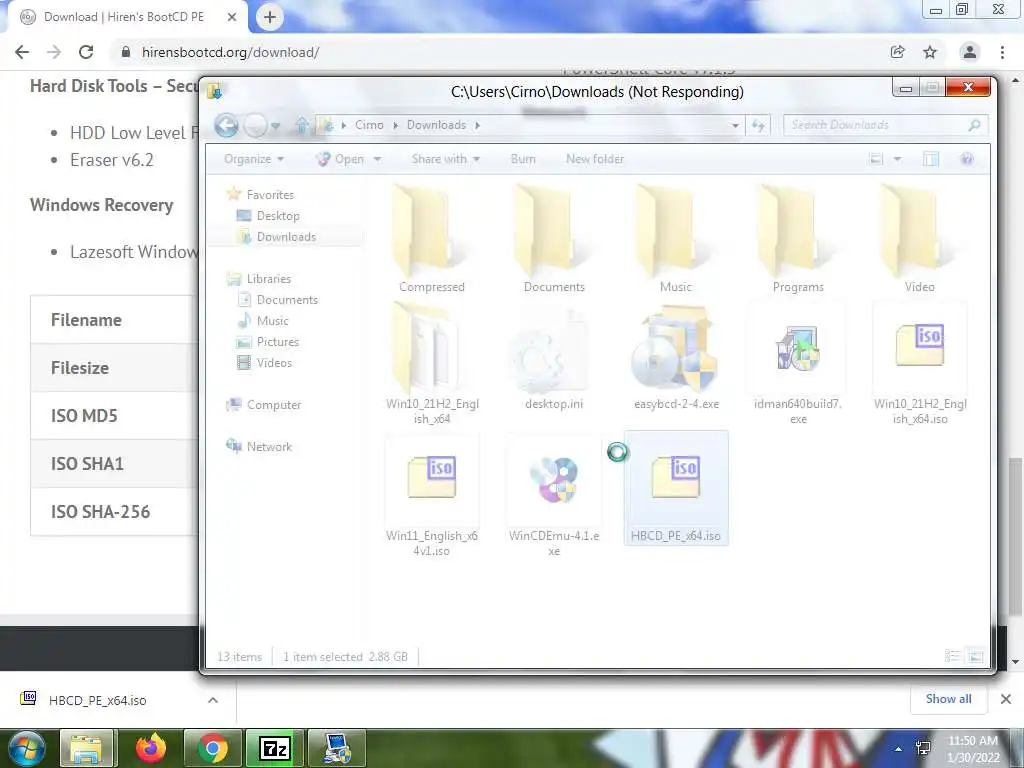Select the HBCD_PE_x64.iso file

(676, 488)
